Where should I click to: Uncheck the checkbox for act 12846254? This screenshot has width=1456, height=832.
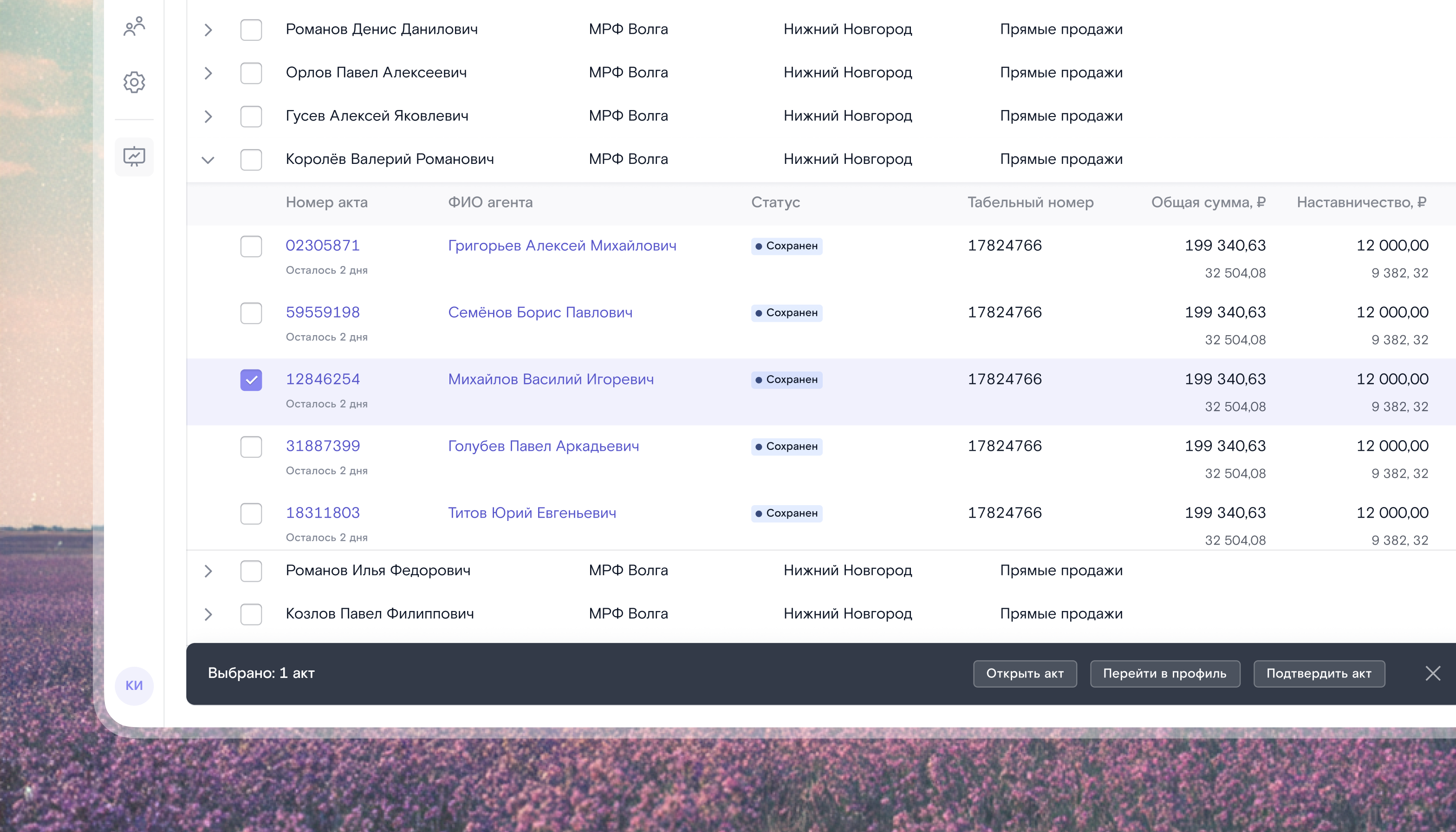pos(251,380)
